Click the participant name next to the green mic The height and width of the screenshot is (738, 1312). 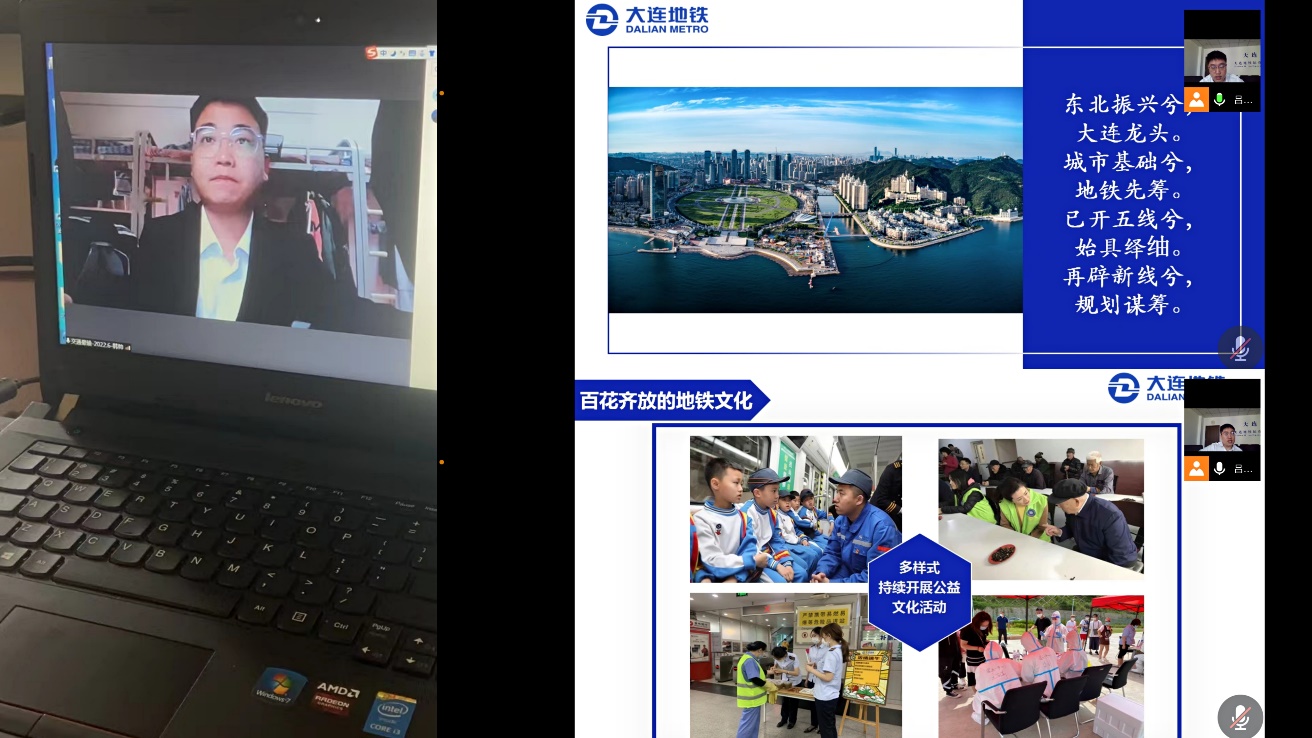(1244, 100)
